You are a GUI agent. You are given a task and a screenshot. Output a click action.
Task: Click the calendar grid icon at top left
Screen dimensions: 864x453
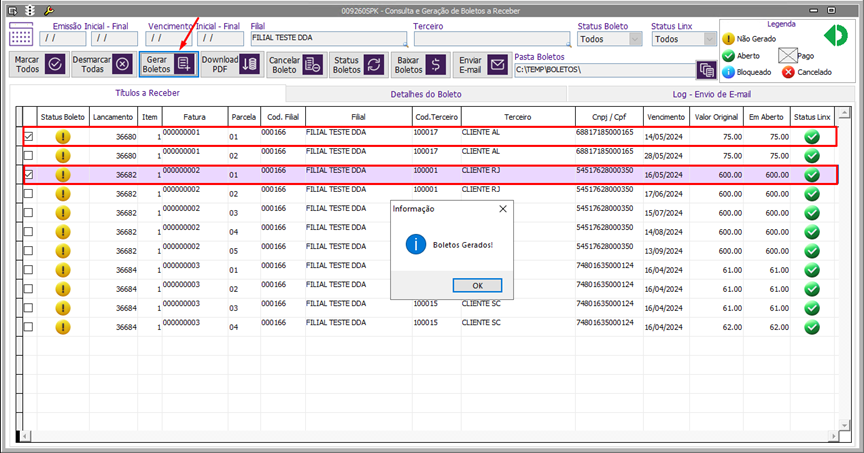point(21,36)
